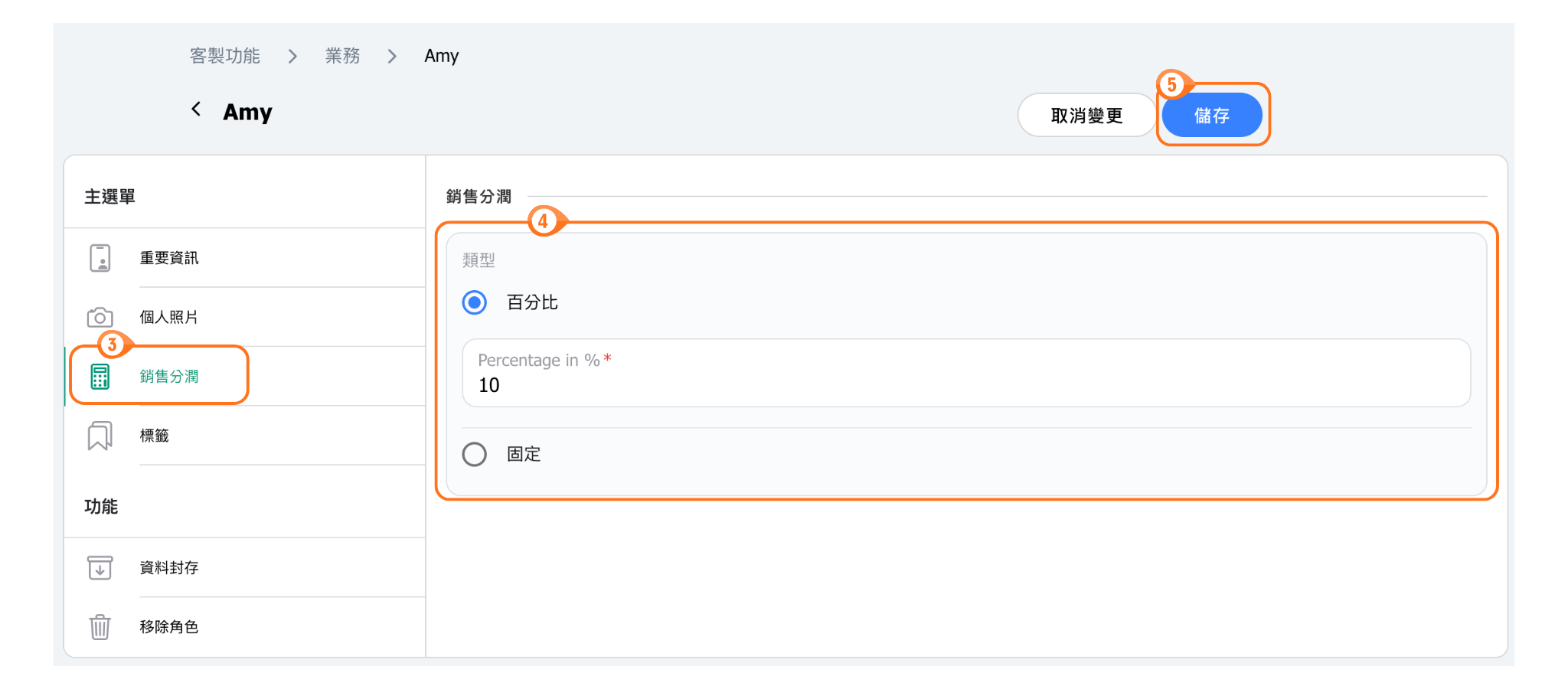
Task: Click the camera icon for 個人照片
Action: [x=100, y=317]
